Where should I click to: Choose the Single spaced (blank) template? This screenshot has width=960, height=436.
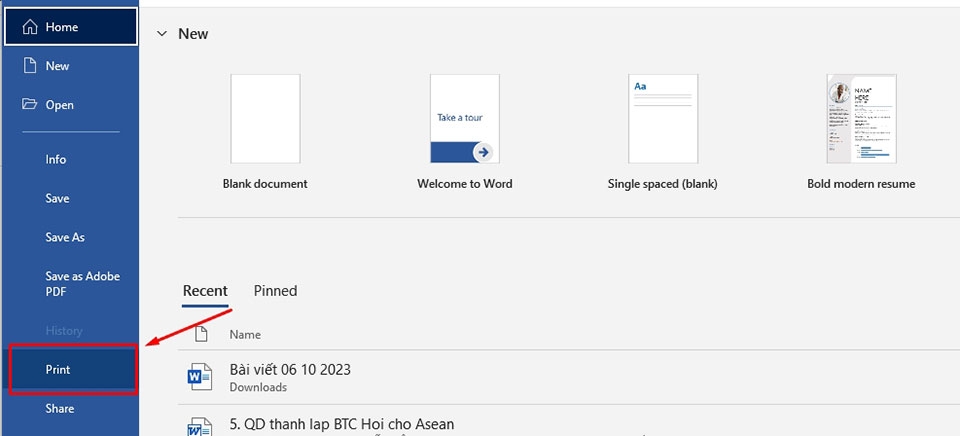pyautogui.click(x=663, y=119)
